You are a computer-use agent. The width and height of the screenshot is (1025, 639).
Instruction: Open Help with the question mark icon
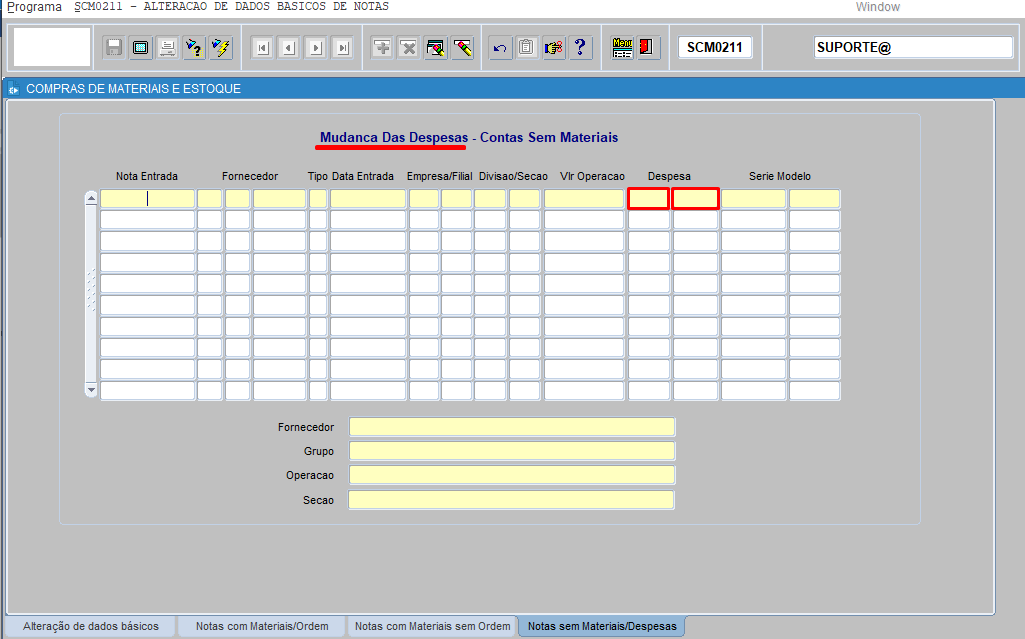580,48
